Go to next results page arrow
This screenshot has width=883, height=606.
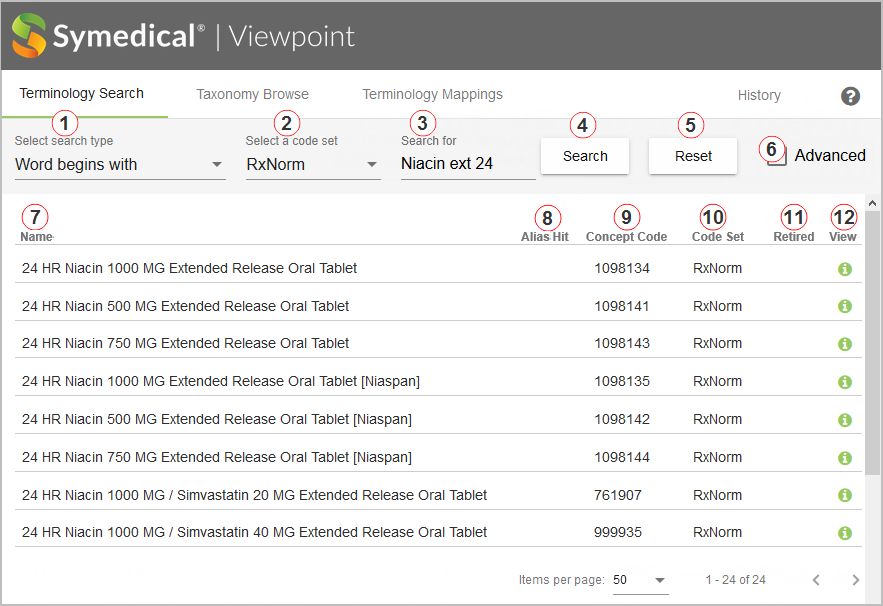click(856, 580)
